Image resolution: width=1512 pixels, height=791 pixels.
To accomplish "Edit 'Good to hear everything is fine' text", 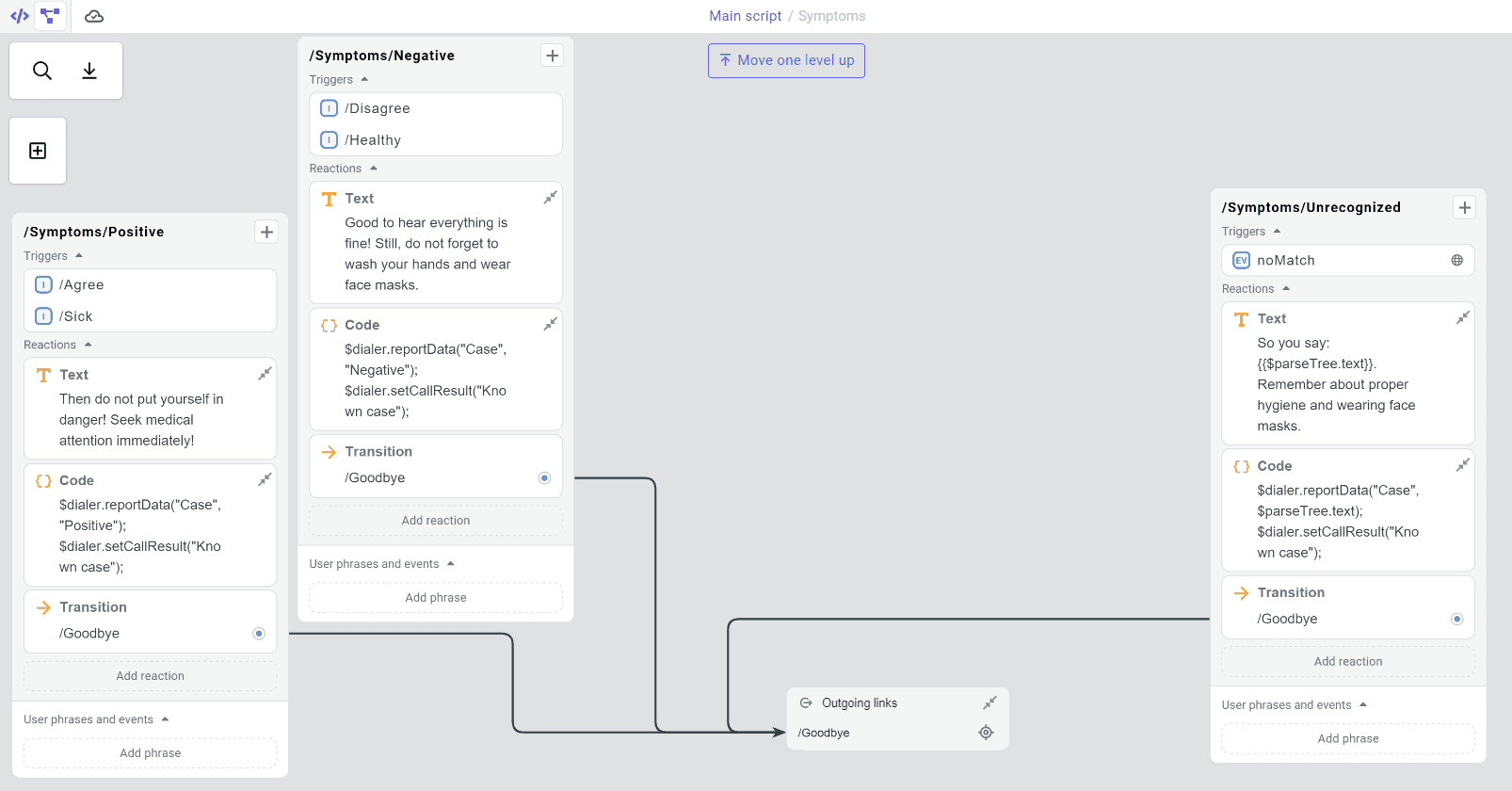I will (x=427, y=254).
